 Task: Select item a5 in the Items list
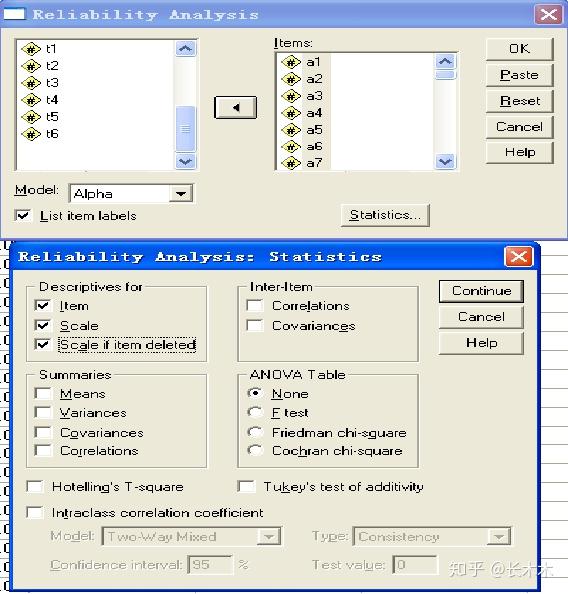click(302, 130)
